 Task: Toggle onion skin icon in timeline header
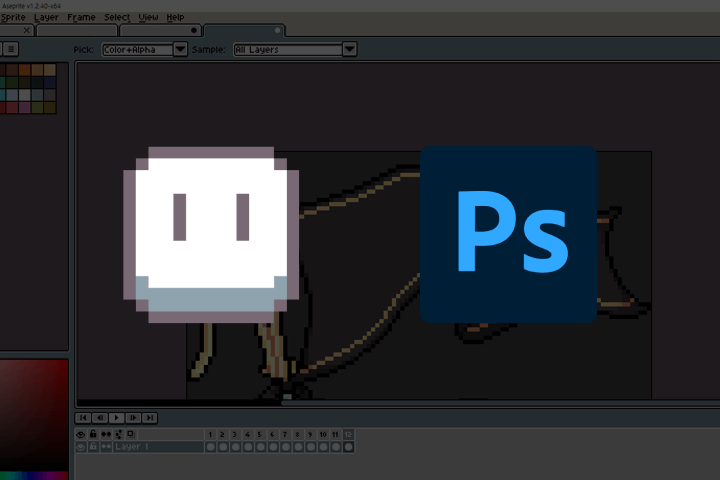click(x=131, y=434)
